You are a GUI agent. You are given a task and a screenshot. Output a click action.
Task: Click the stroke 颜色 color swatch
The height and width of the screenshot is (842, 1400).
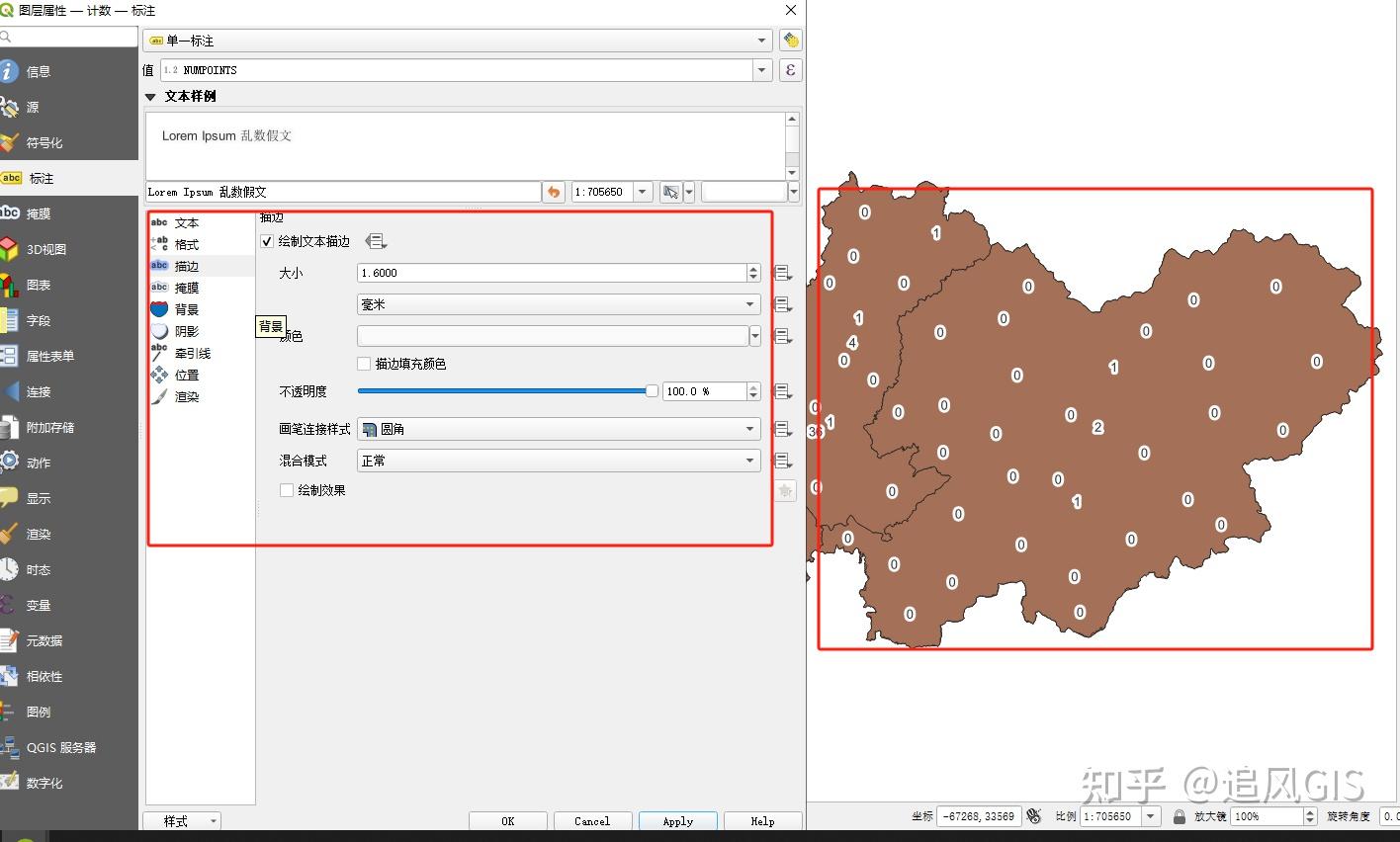[x=553, y=336]
